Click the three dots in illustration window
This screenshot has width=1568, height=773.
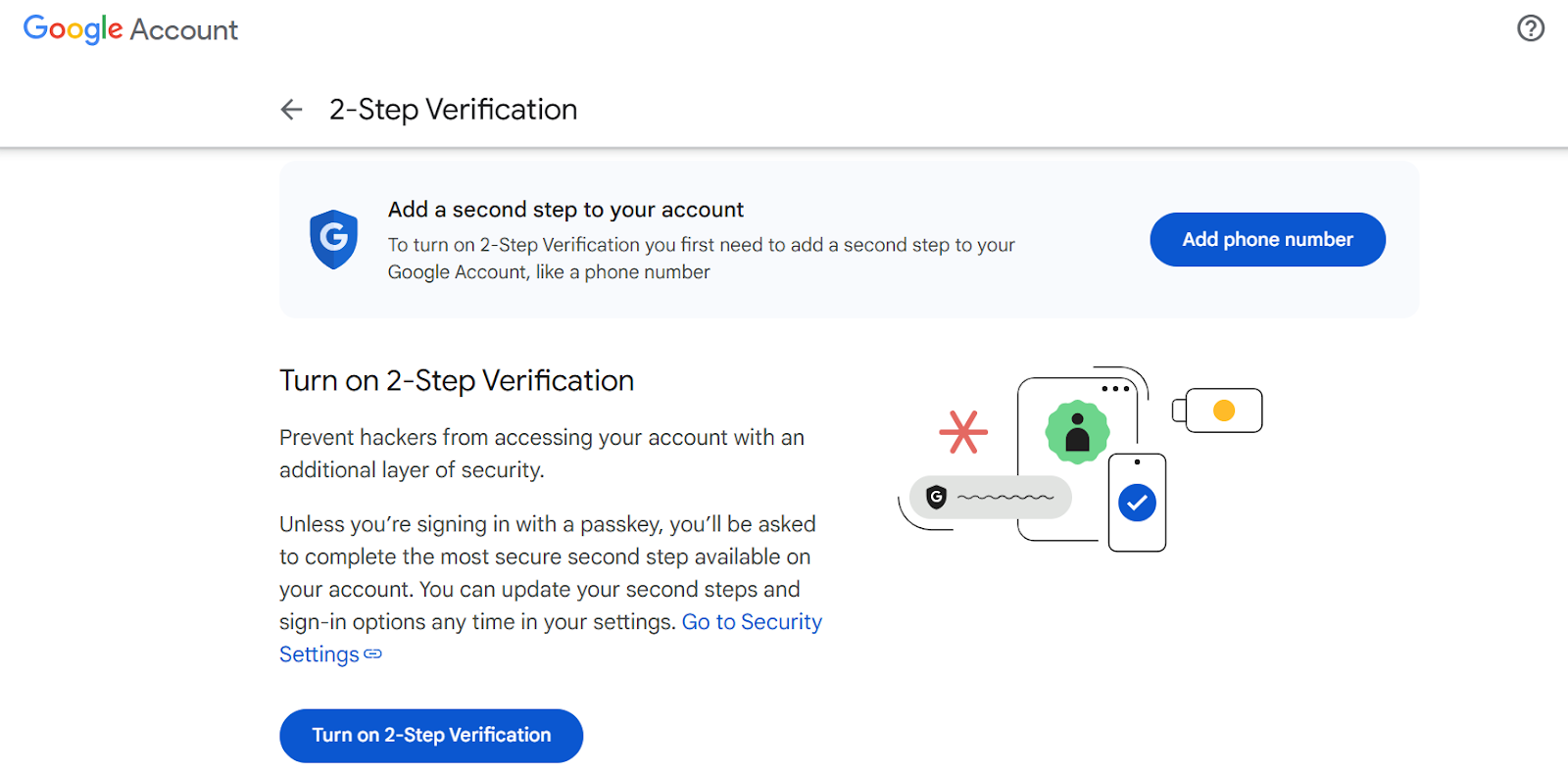coord(1115,389)
